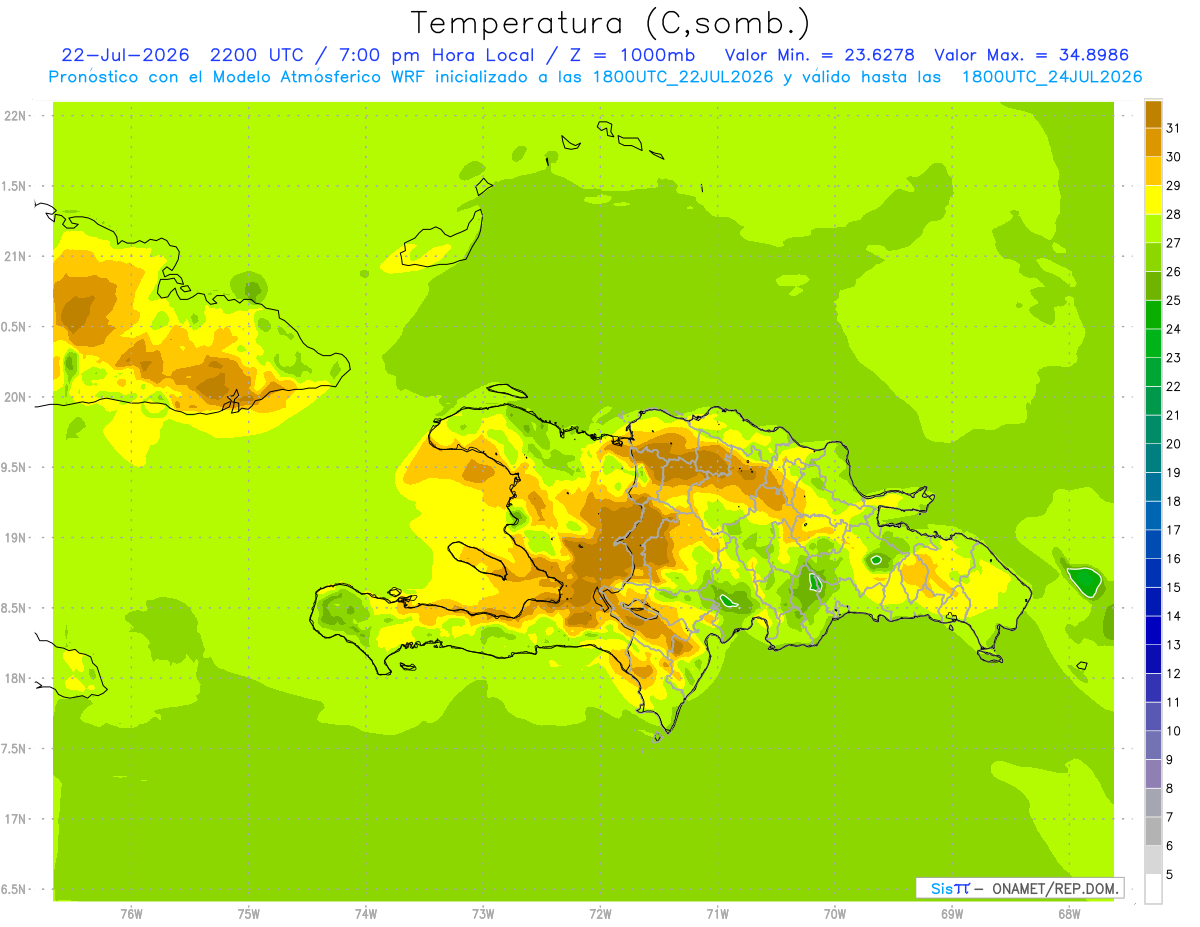
Task: Click the '18N' latitude label
Action: pyautogui.click(x=17, y=678)
